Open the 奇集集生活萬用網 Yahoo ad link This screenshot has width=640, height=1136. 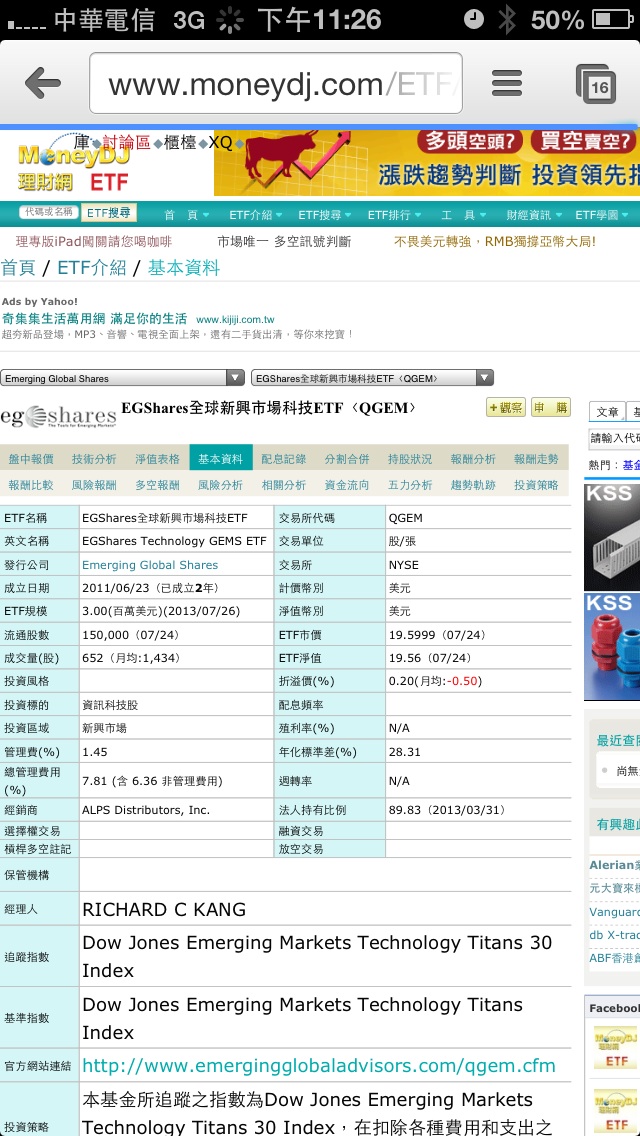[93, 319]
